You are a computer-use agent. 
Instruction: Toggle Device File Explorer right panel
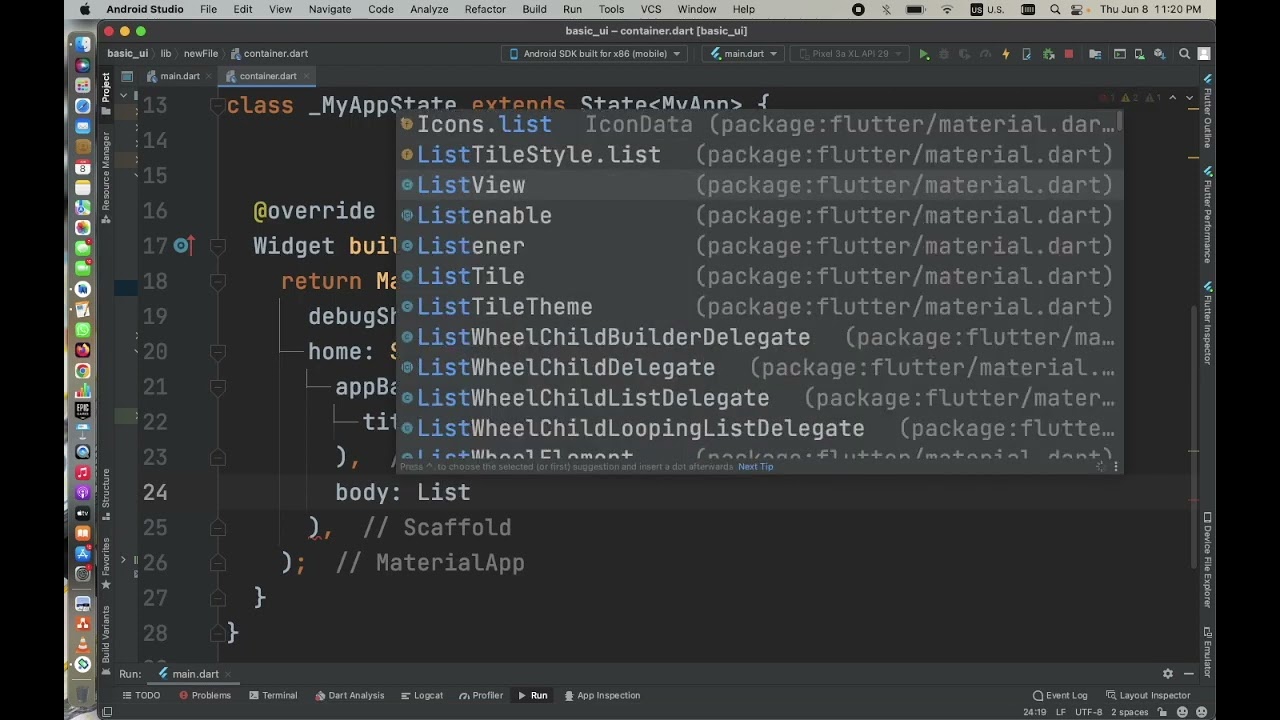(x=1207, y=561)
